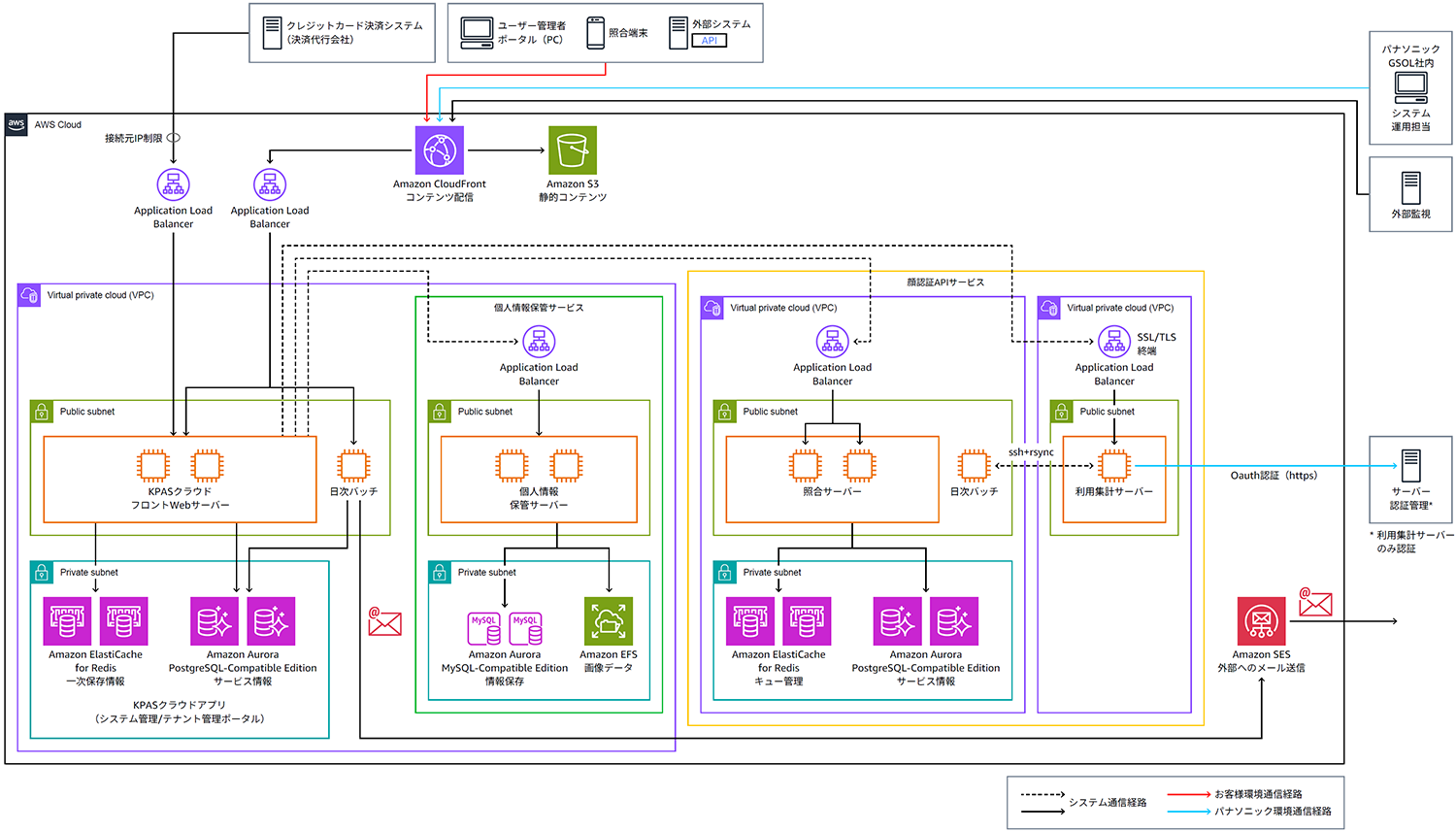Image resolution: width=1456 pixels, height=831 pixels.
Task: Click the 顔認証APIサービス title text
Action: click(x=945, y=283)
